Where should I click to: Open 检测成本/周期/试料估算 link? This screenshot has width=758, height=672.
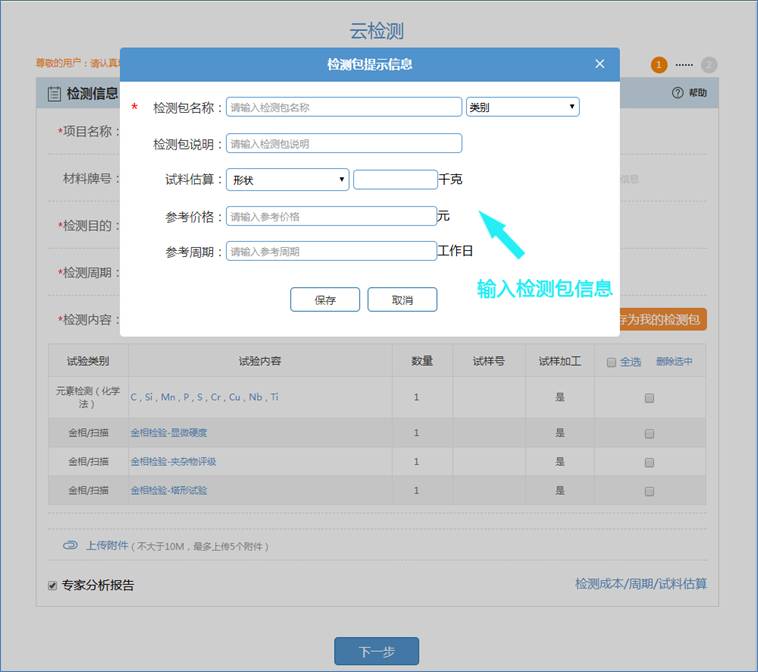[640, 584]
